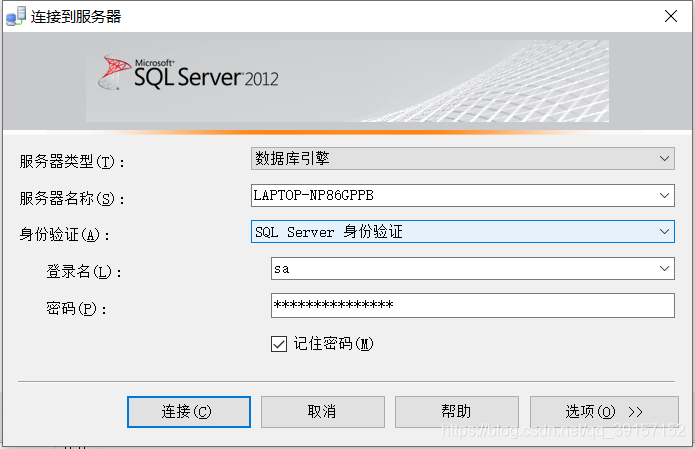Open the server name dropdown arrow
This screenshot has width=695, height=449.
point(664,195)
